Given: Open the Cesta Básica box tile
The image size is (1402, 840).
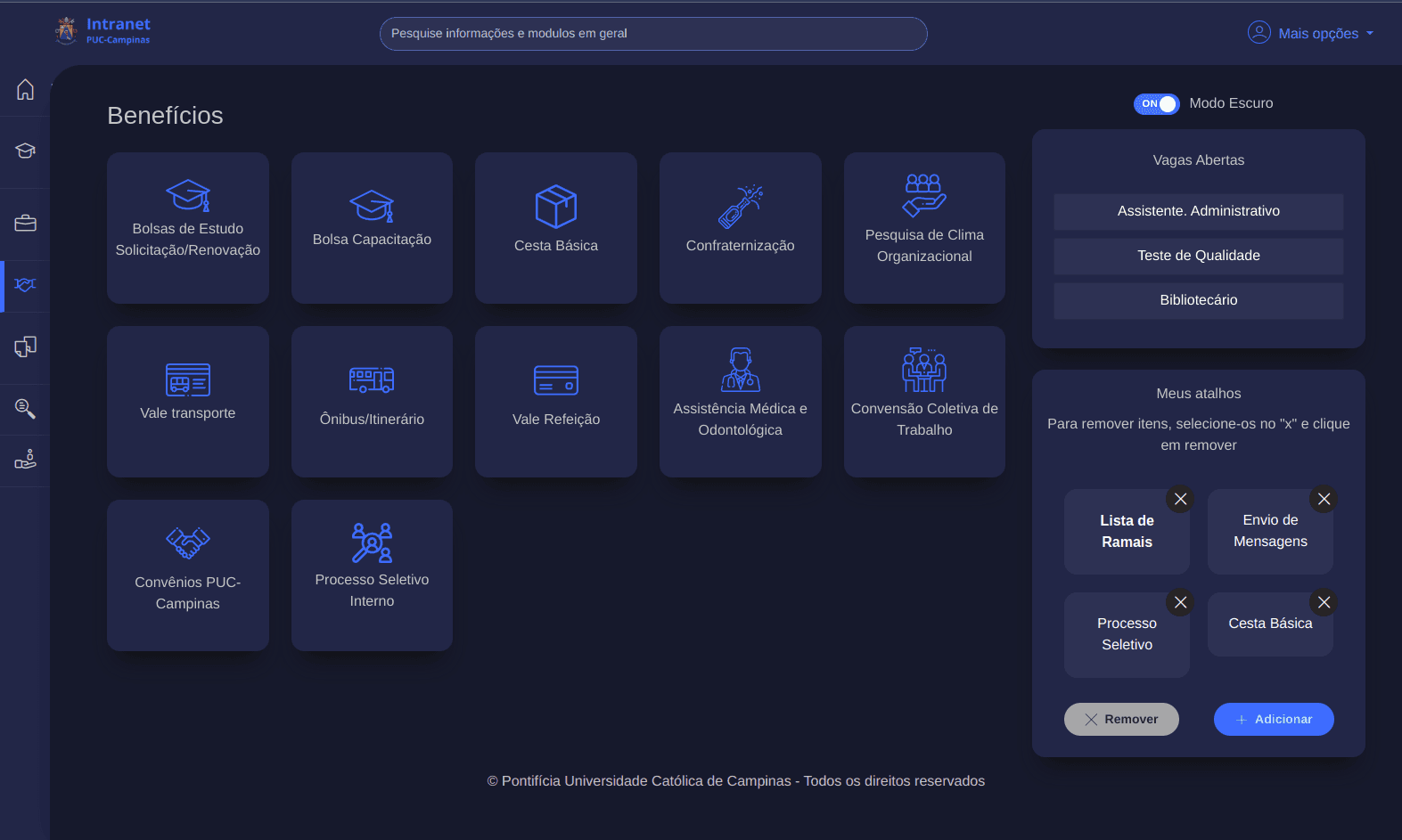Looking at the screenshot, I should [555, 227].
